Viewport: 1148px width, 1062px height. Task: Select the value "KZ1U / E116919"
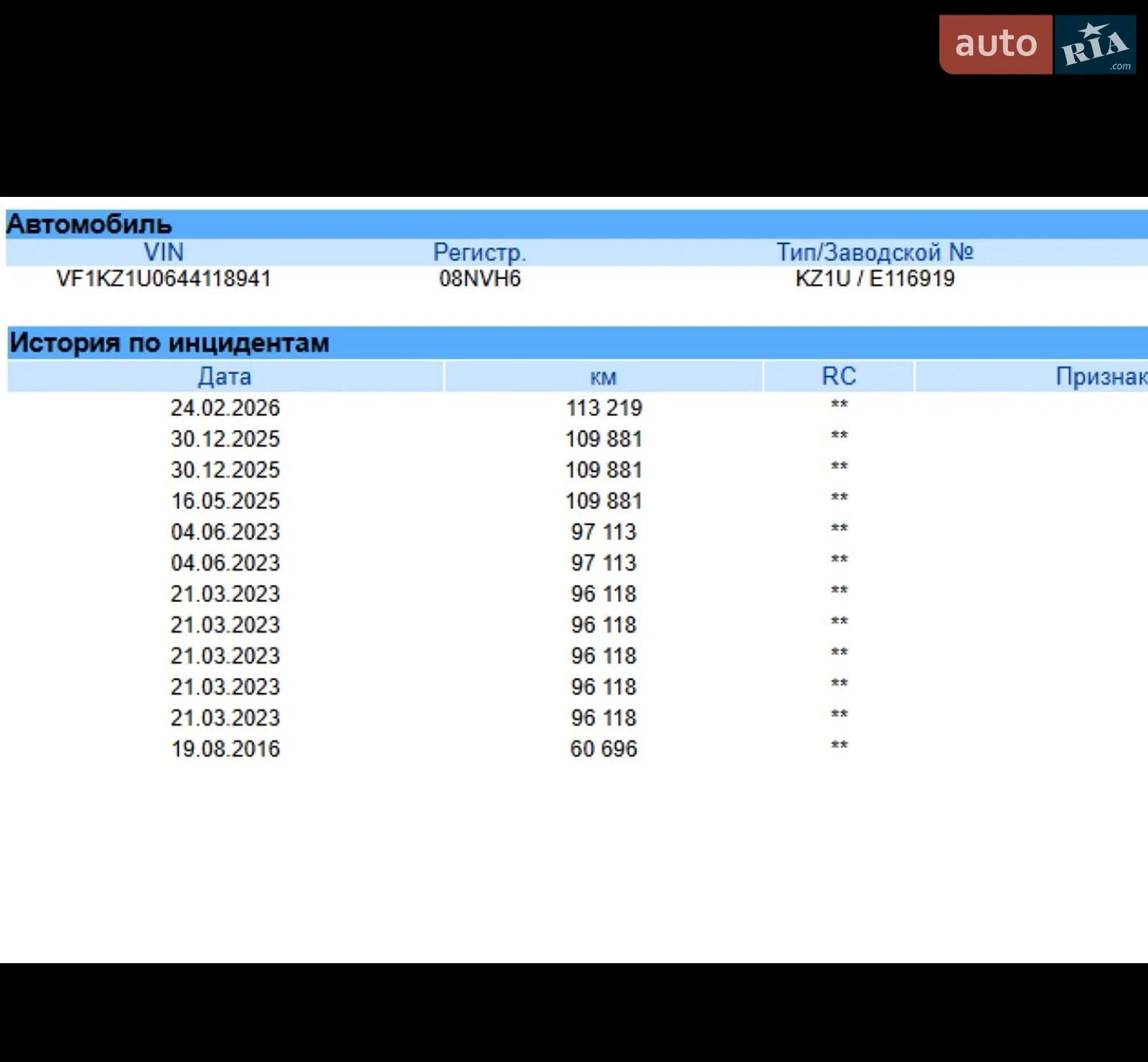[875, 279]
